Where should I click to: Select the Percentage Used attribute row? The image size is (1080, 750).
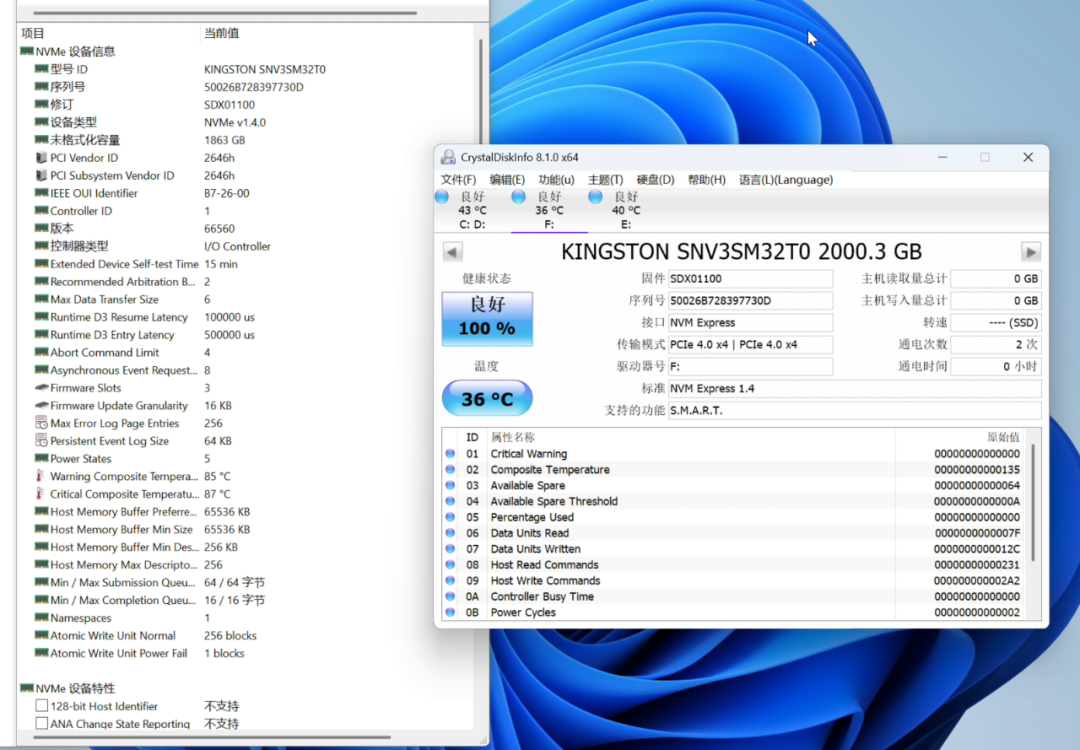[734, 517]
